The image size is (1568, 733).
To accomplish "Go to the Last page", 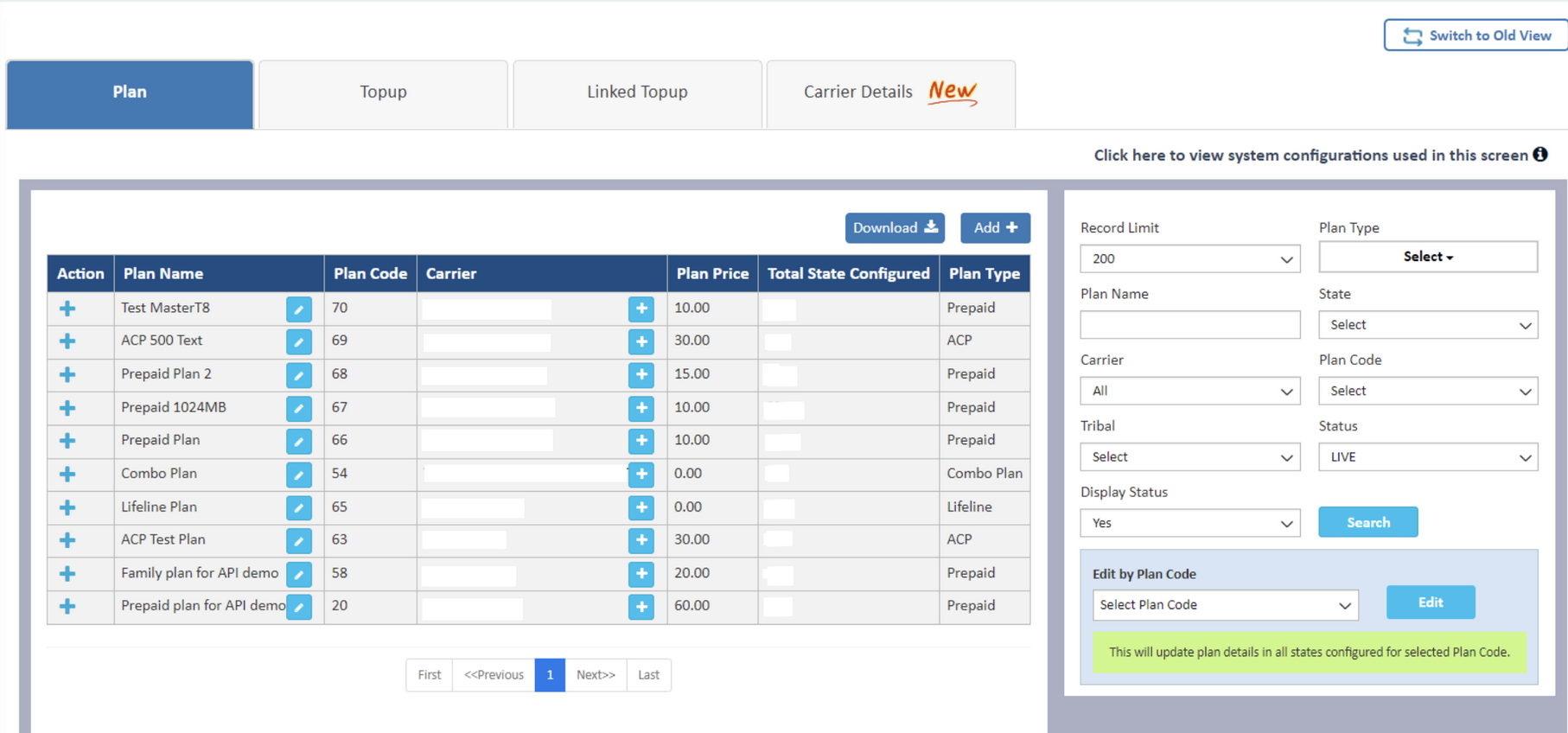I will [x=649, y=675].
